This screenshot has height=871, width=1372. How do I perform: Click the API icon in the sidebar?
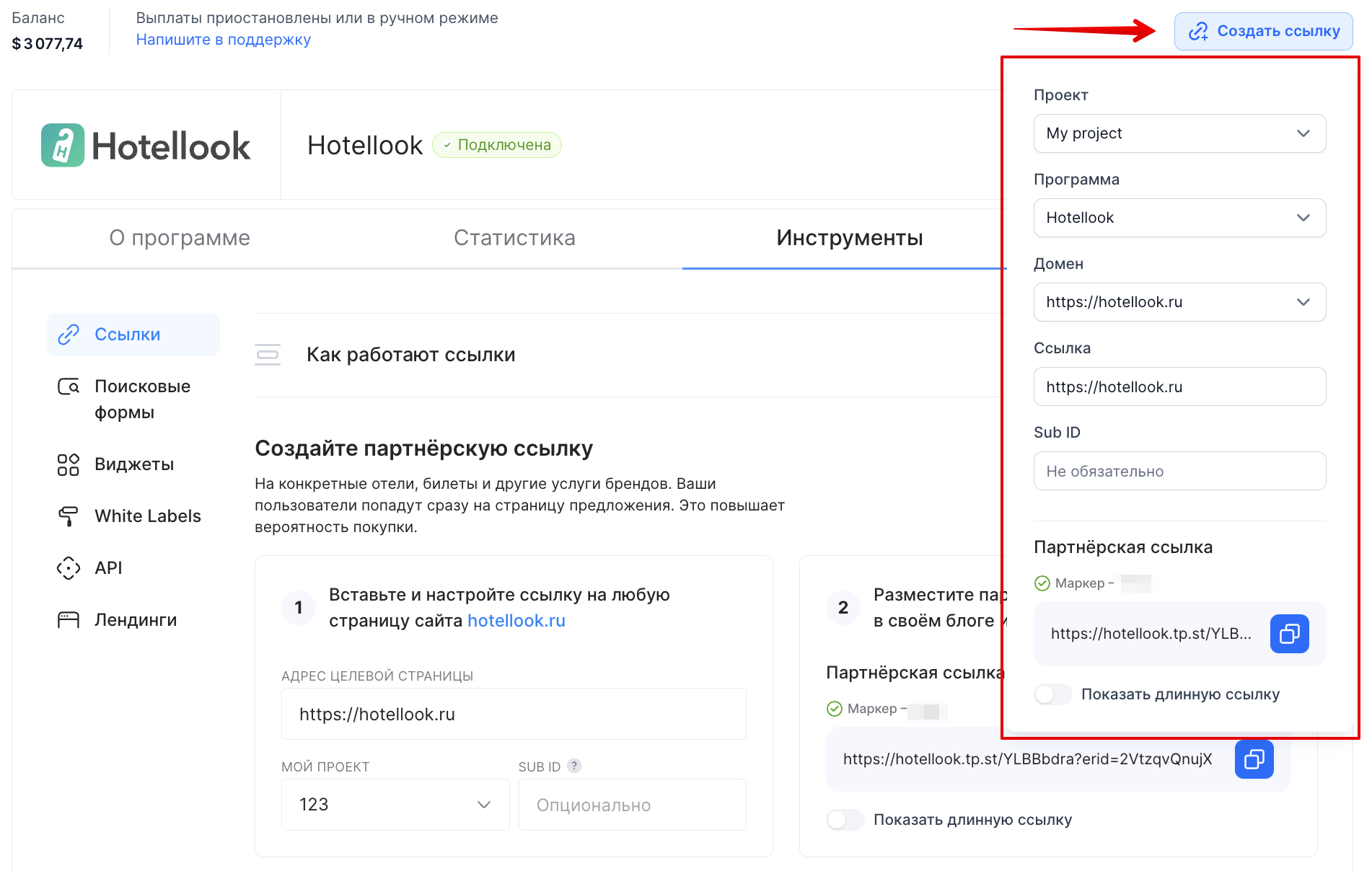[69, 568]
